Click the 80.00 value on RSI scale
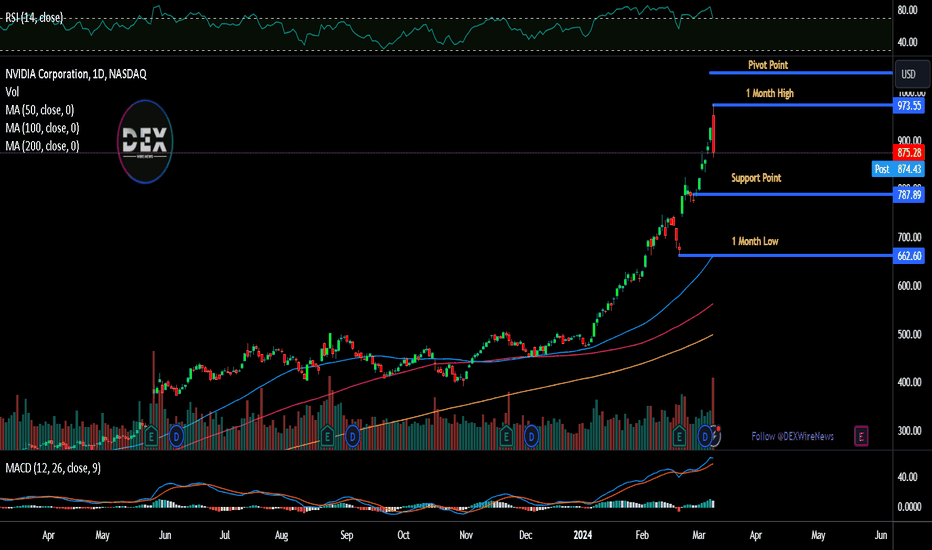 [908, 10]
